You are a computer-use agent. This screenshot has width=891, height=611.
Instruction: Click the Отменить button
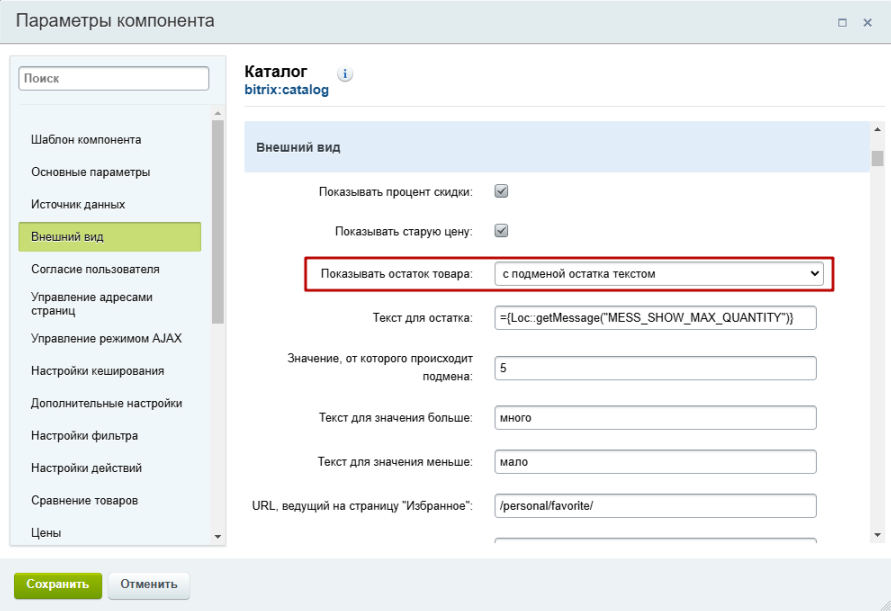pyautogui.click(x=148, y=586)
